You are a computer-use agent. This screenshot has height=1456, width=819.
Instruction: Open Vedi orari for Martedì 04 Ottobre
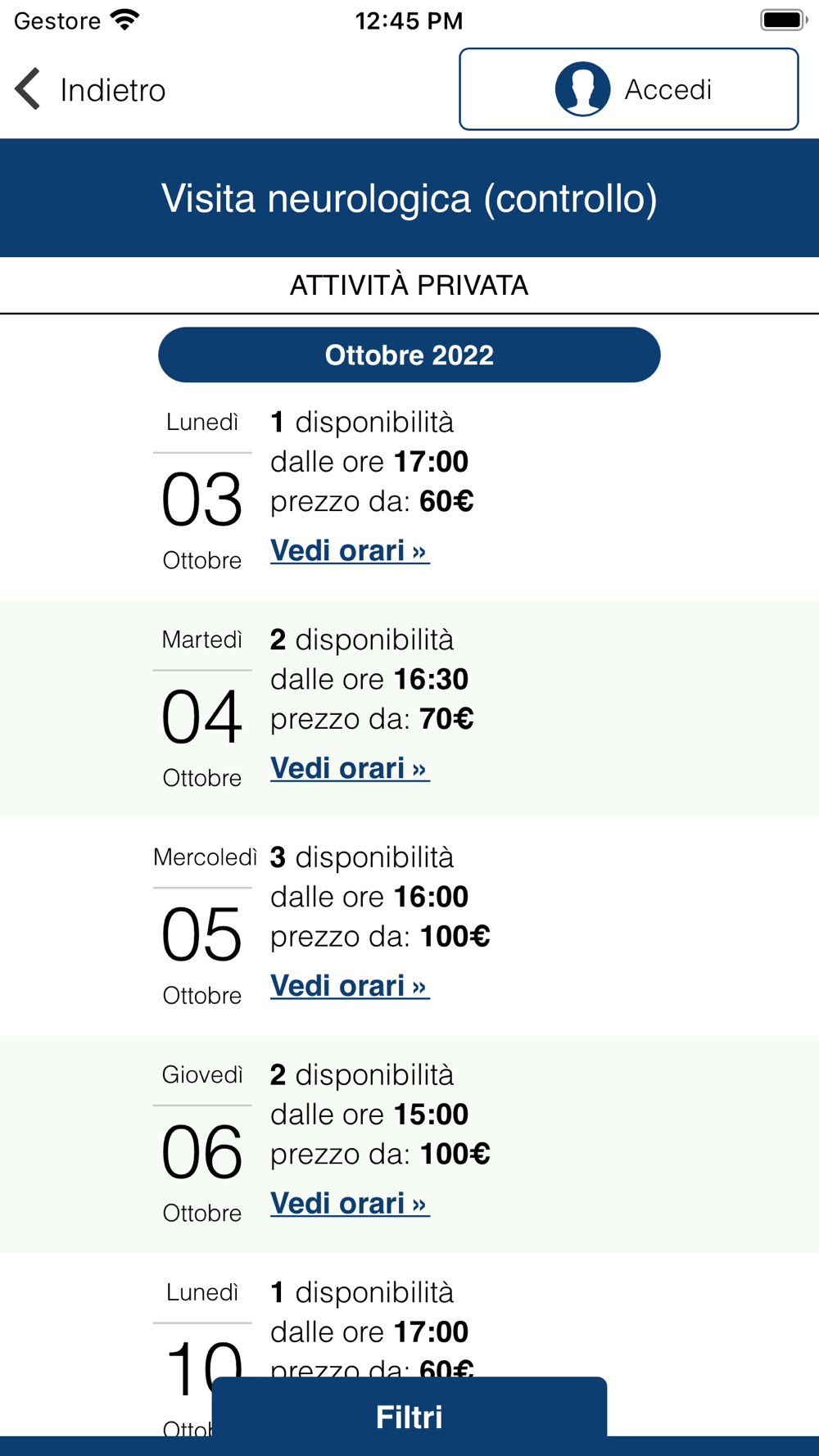350,768
